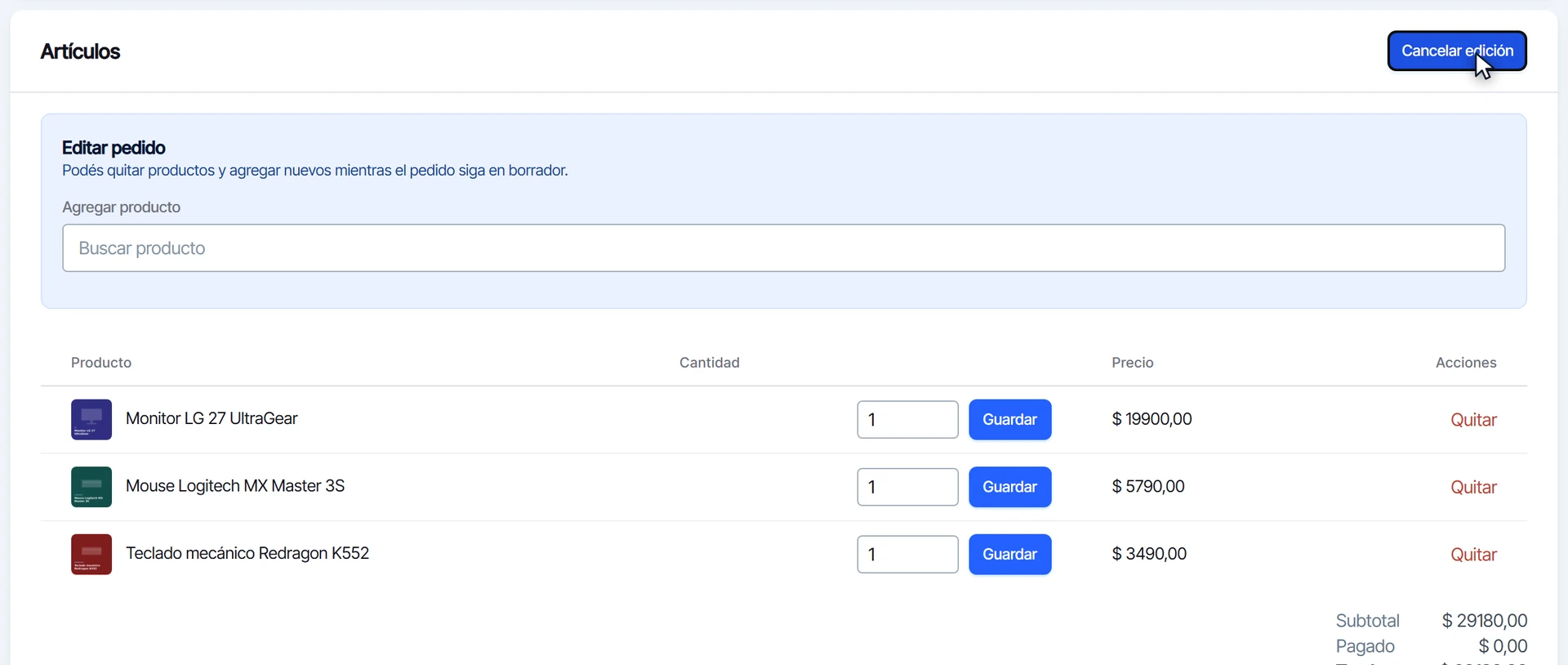Click the Editar pedido heading

click(x=114, y=148)
